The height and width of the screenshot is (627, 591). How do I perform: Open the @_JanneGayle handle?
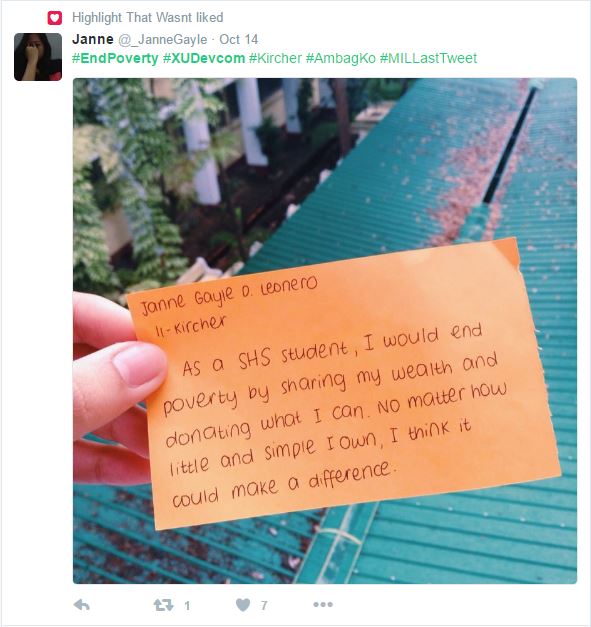[x=162, y=40]
